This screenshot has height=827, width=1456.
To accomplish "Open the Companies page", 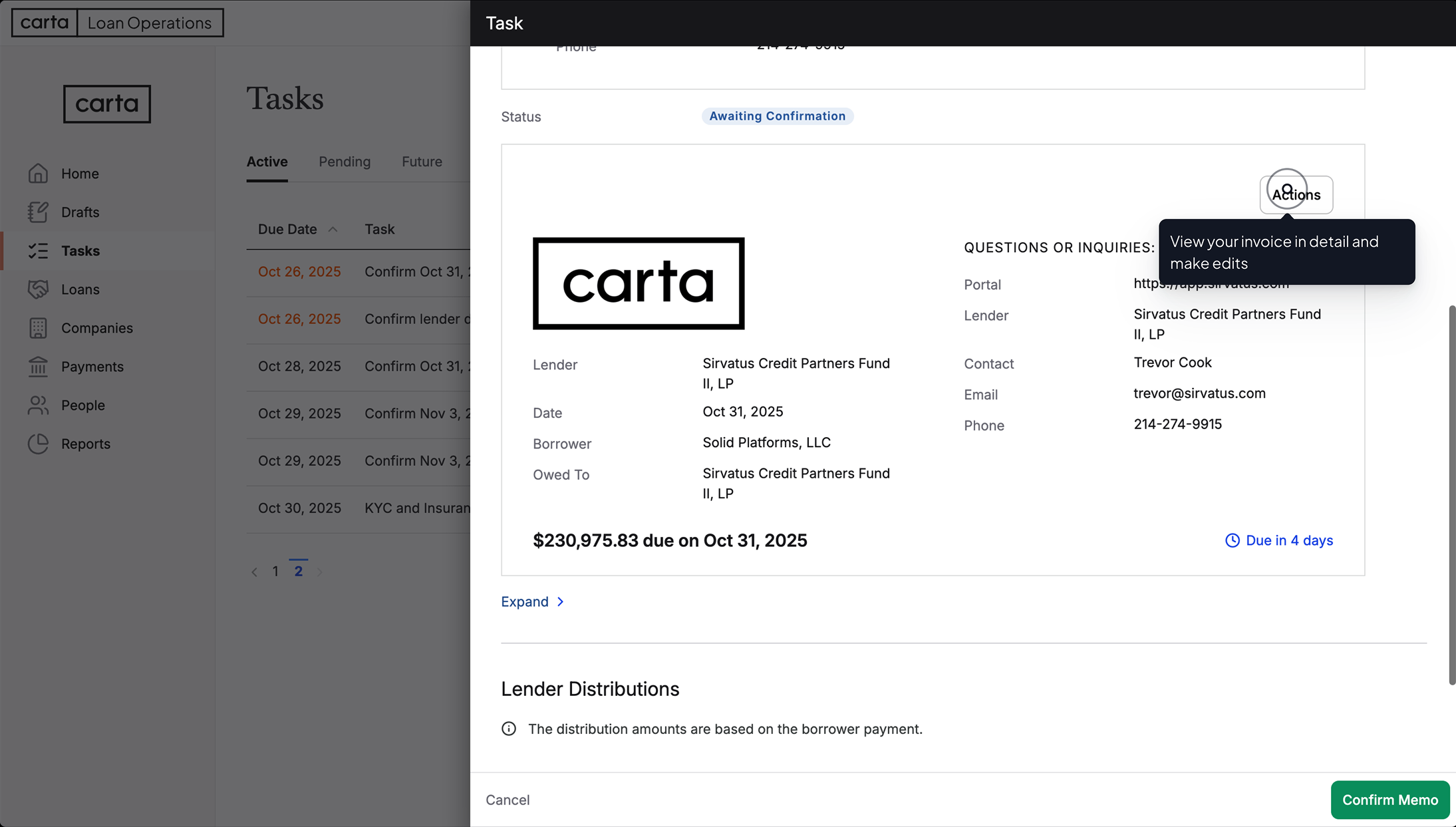I will click(x=96, y=327).
